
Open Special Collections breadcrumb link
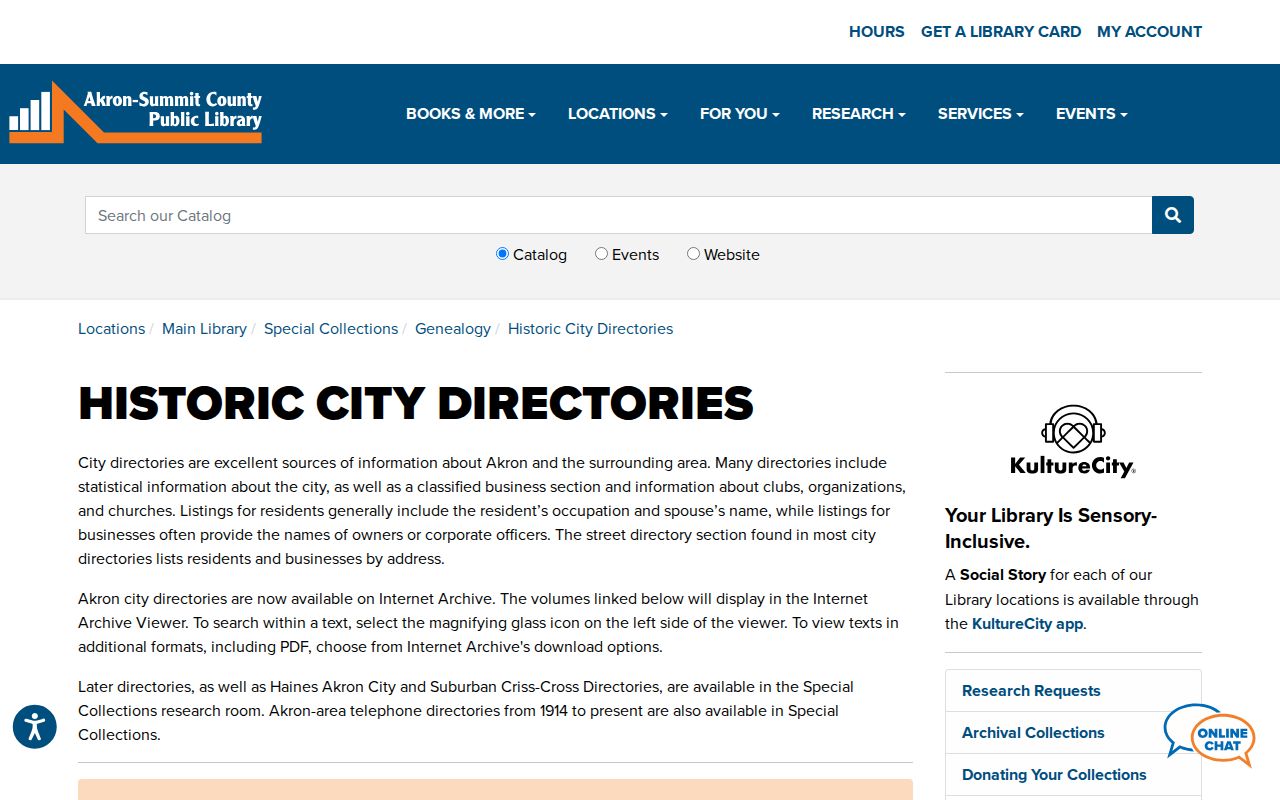tap(331, 329)
